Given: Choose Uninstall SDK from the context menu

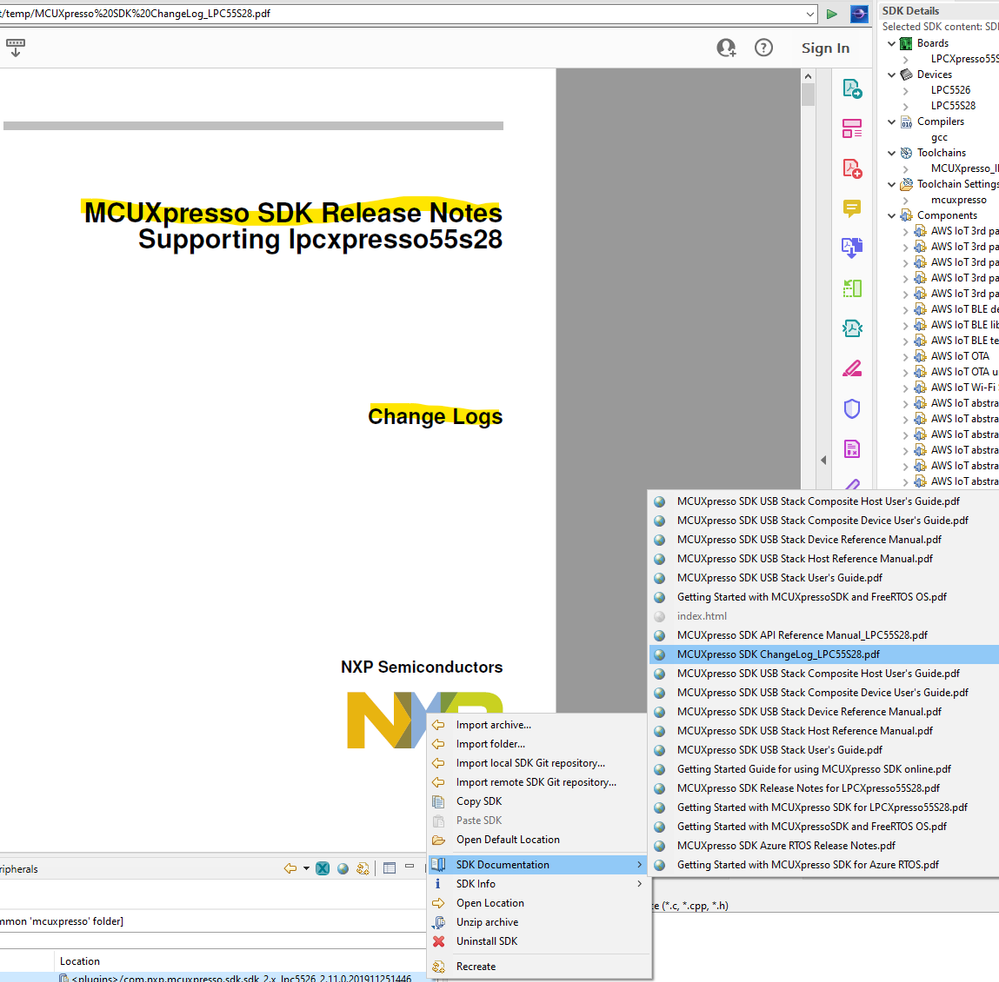Looking at the screenshot, I should click(x=539, y=941).
